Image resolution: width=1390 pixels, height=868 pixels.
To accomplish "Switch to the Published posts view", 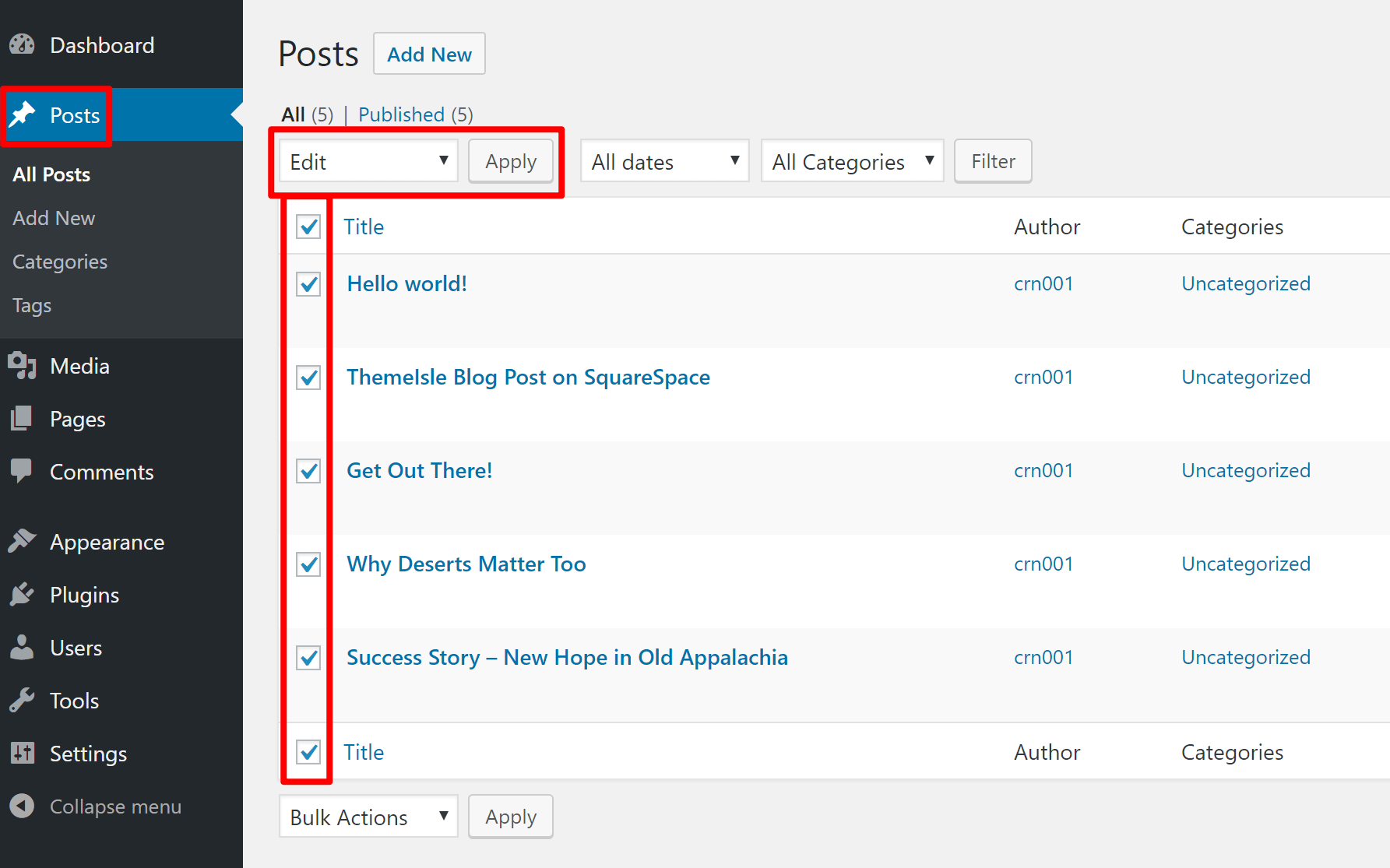I will point(402,114).
